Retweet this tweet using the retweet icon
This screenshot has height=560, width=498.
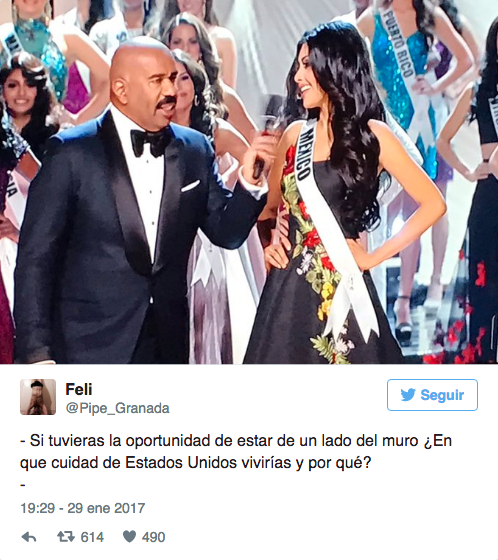(x=66, y=537)
